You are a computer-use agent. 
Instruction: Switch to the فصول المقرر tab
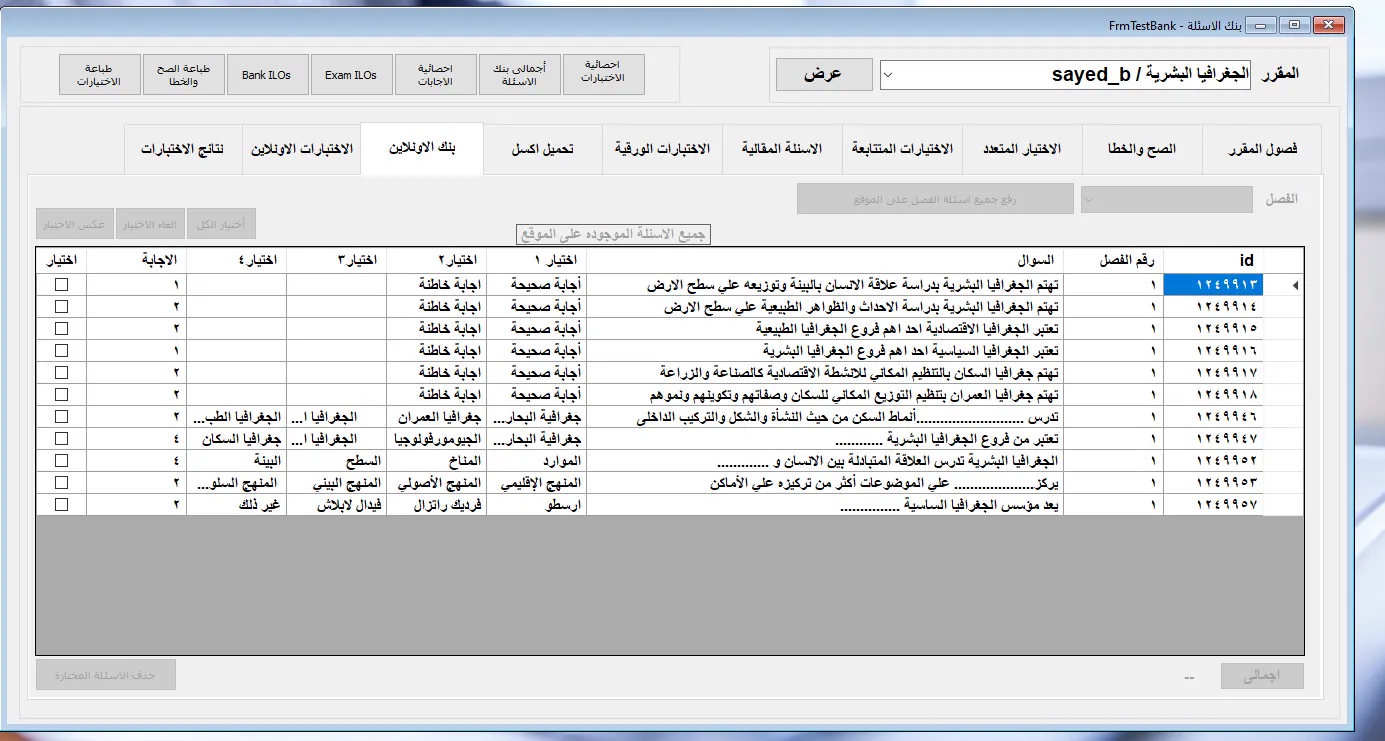point(1262,150)
